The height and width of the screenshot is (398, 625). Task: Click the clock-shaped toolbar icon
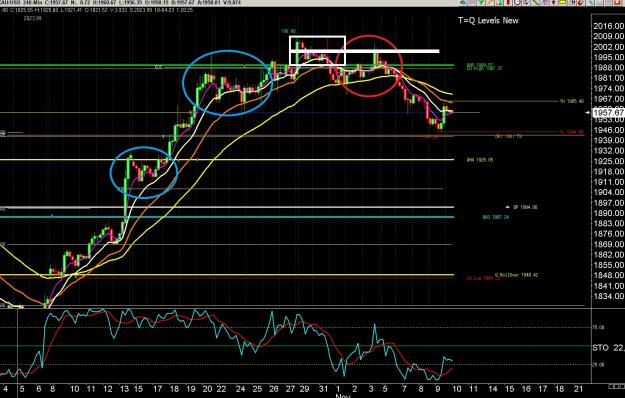[x=517, y=2]
